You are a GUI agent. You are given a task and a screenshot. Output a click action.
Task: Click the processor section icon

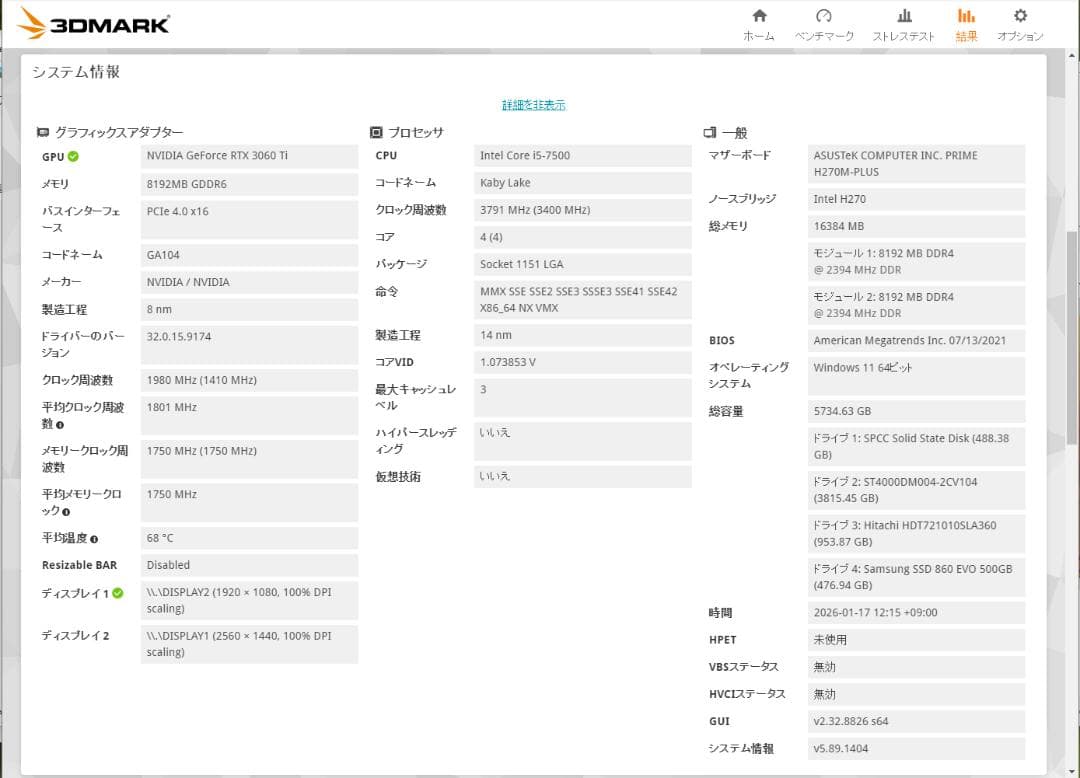click(x=374, y=131)
